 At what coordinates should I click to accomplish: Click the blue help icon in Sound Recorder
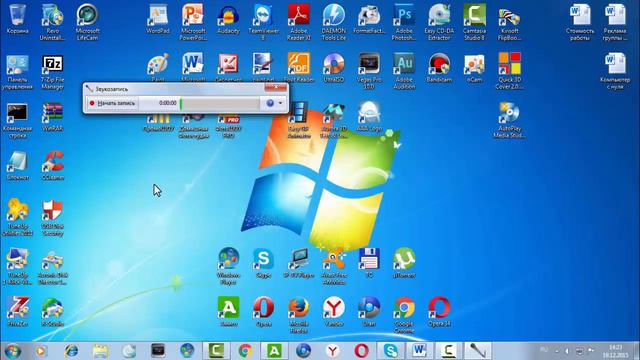pyautogui.click(x=270, y=103)
